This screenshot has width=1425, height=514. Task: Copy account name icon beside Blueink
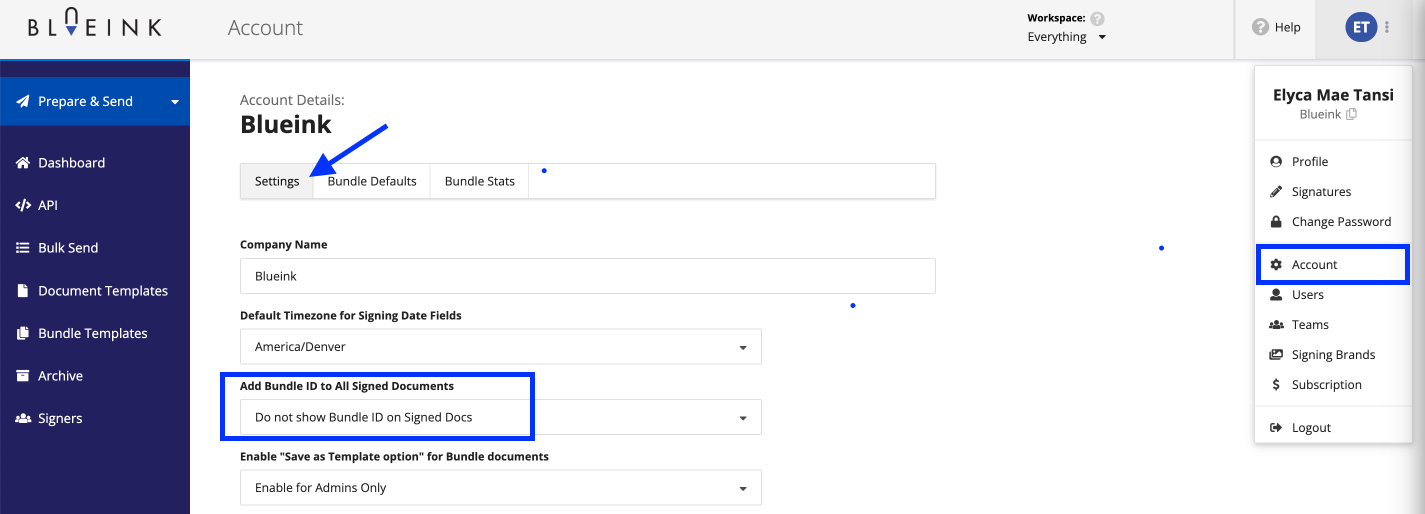pos(1351,114)
